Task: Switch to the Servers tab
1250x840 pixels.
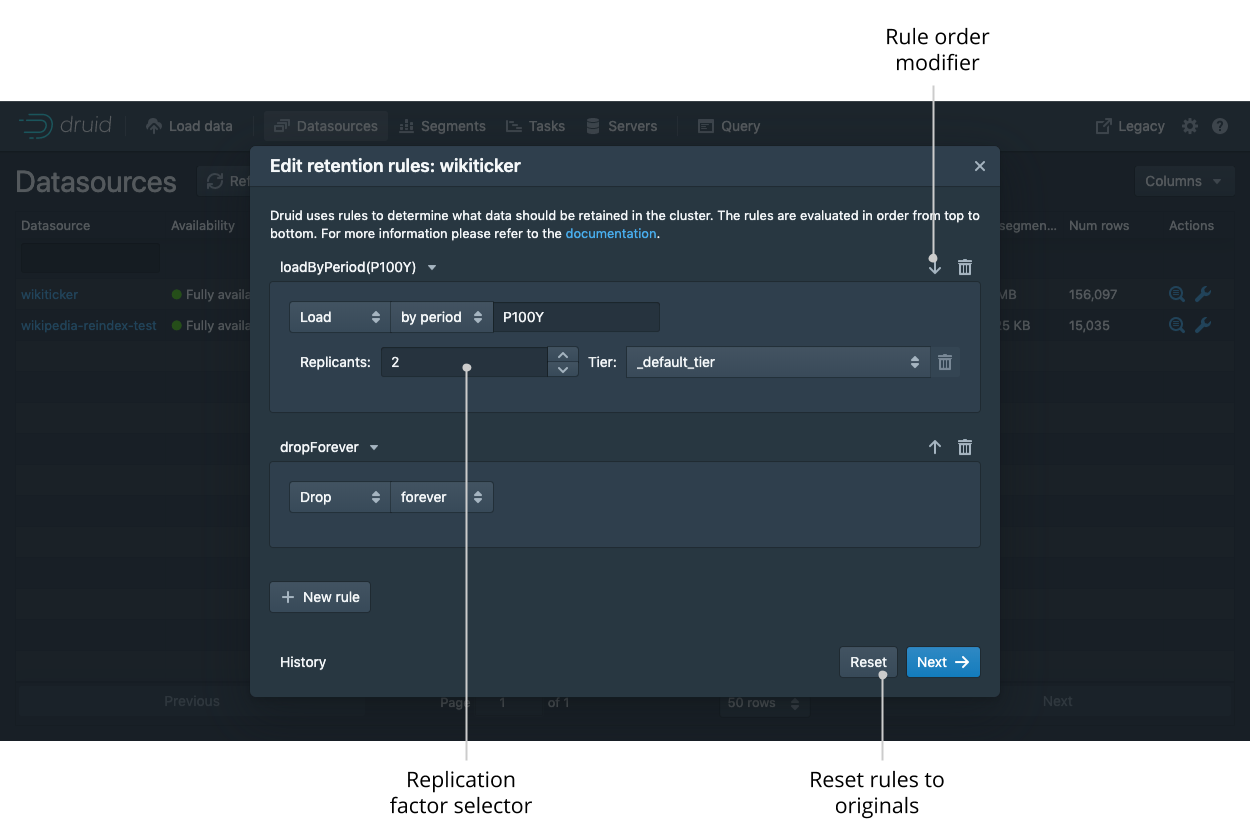Action: point(621,126)
